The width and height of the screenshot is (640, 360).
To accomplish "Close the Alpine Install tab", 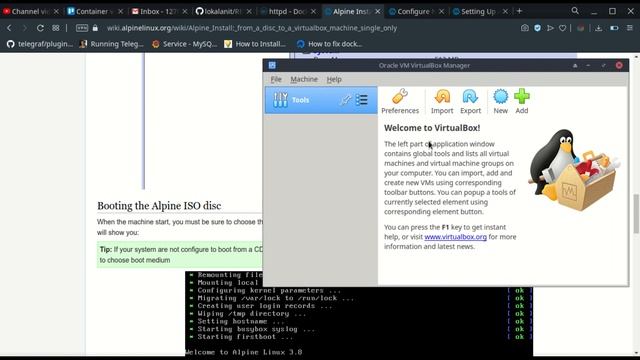I will 378,11.
